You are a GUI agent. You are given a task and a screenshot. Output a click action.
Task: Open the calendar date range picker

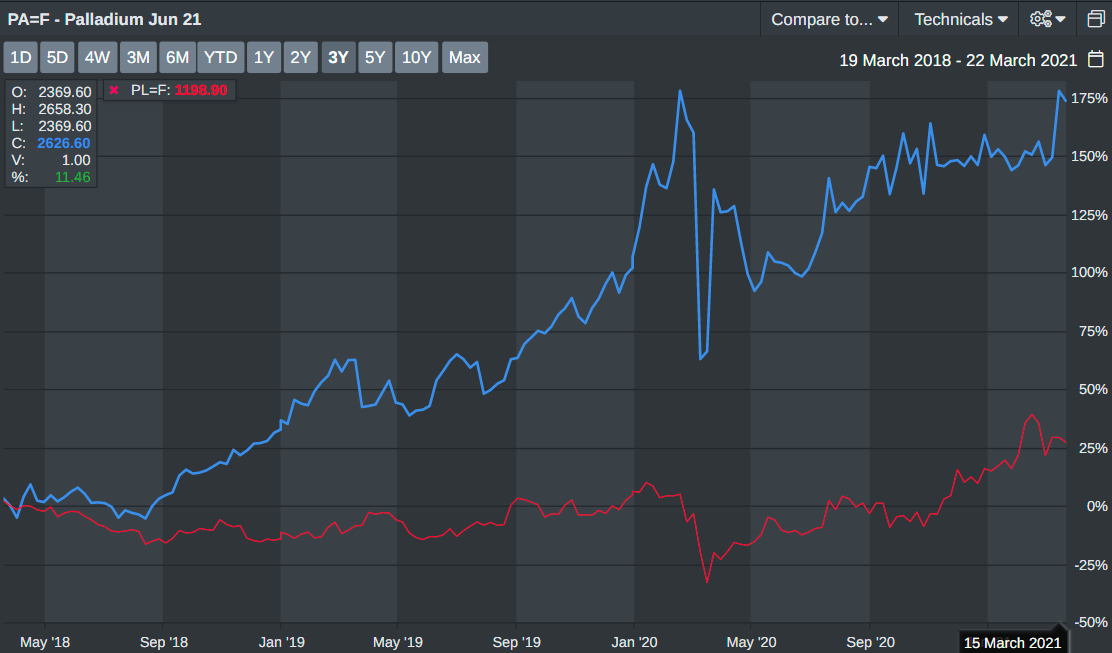tap(1096, 59)
